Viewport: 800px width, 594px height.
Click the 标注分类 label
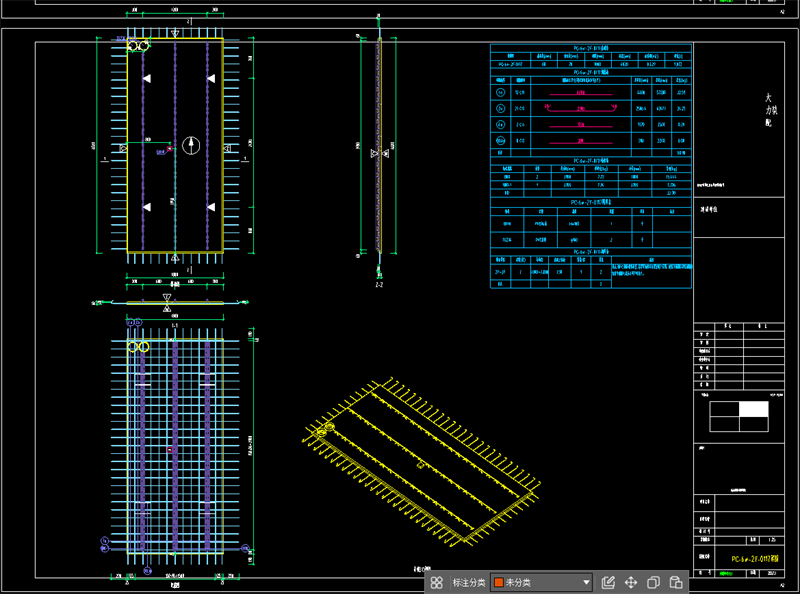[x=469, y=582]
